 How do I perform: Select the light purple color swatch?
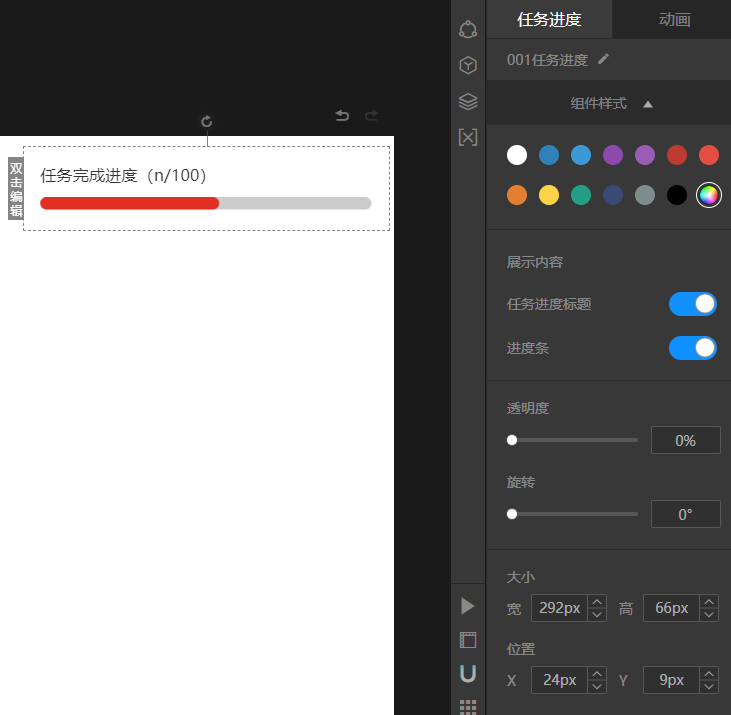(645, 155)
